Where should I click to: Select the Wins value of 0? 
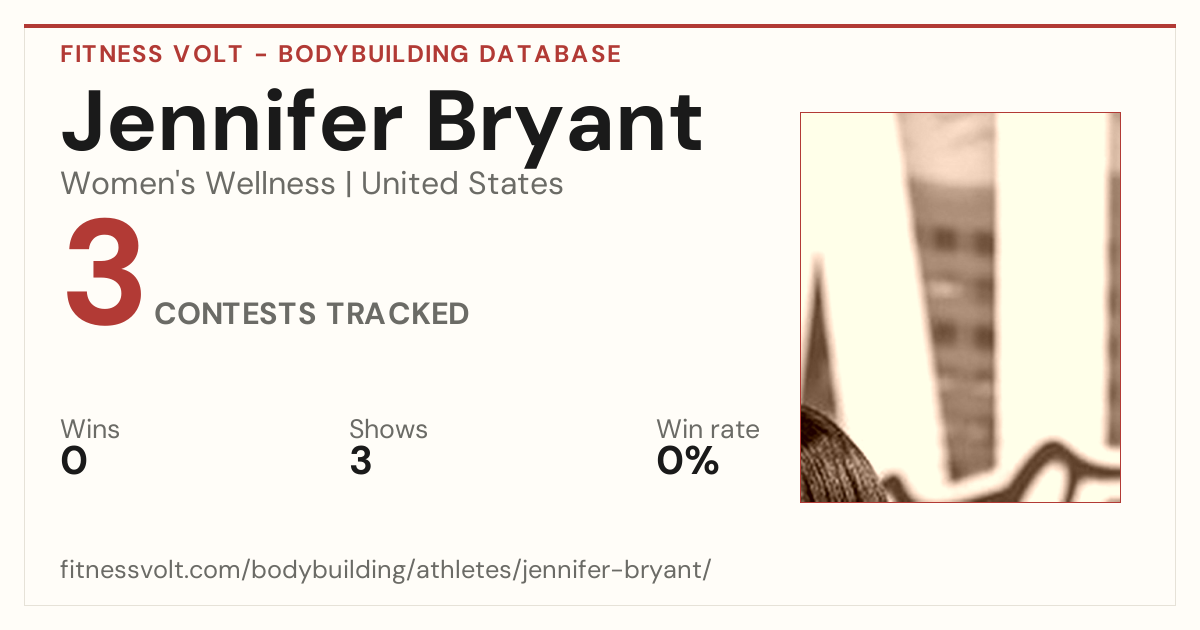click(x=74, y=461)
